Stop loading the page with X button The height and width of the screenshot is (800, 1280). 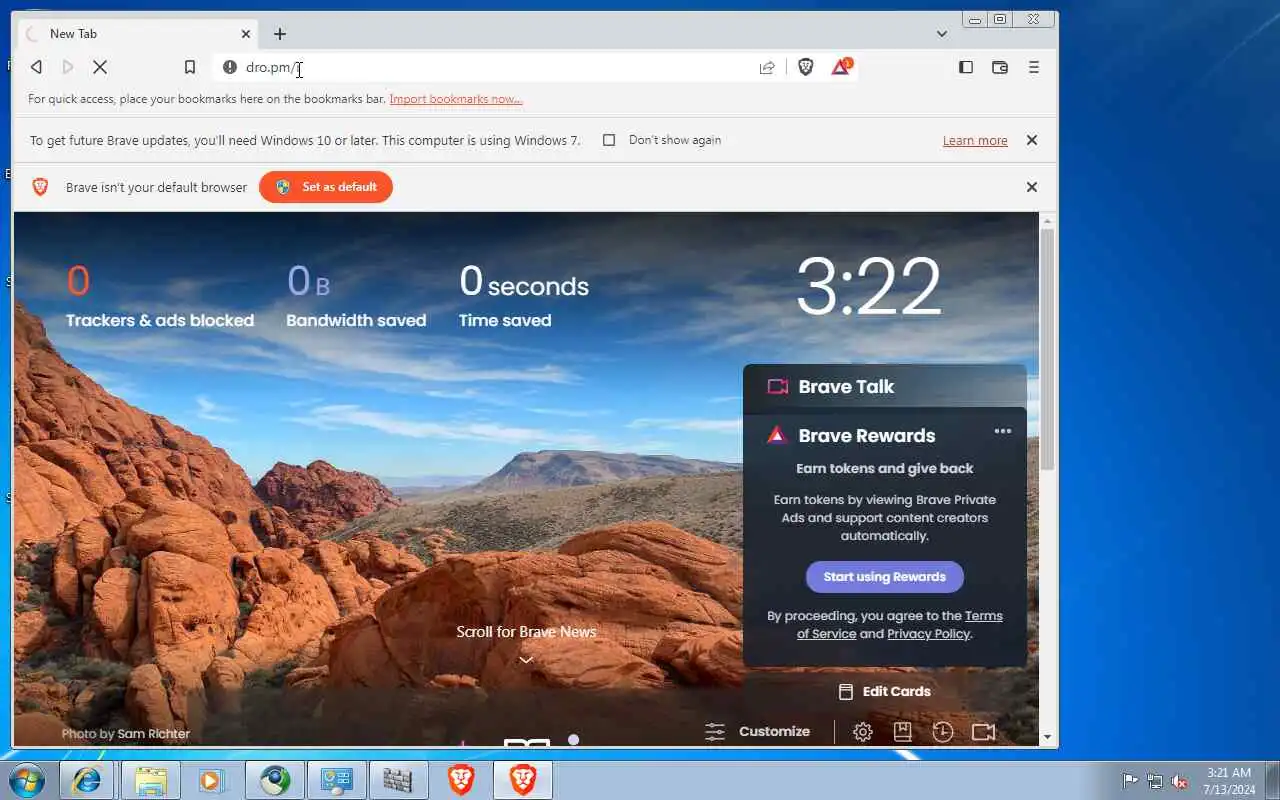pyautogui.click(x=100, y=67)
